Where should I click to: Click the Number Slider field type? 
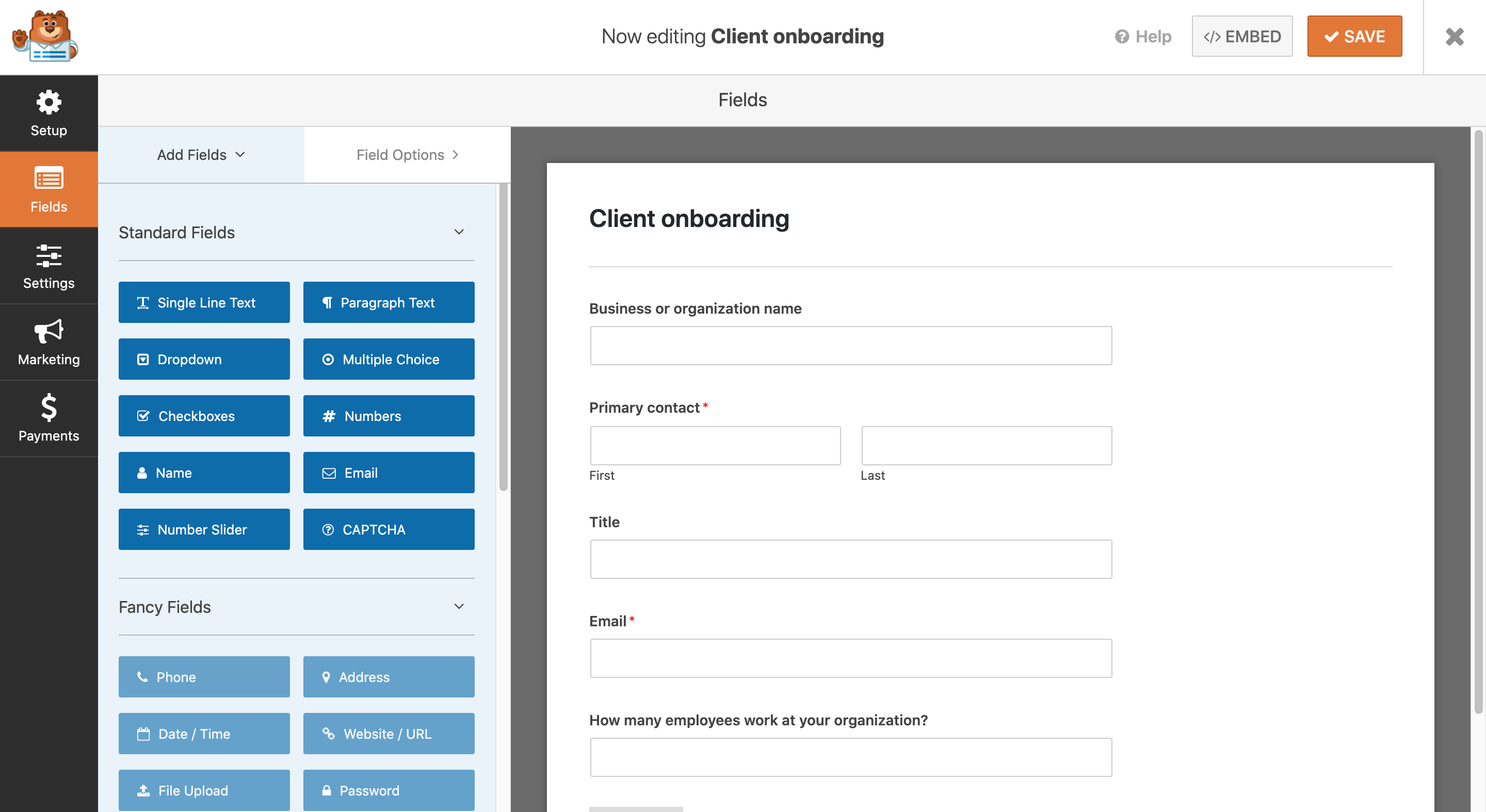[204, 529]
